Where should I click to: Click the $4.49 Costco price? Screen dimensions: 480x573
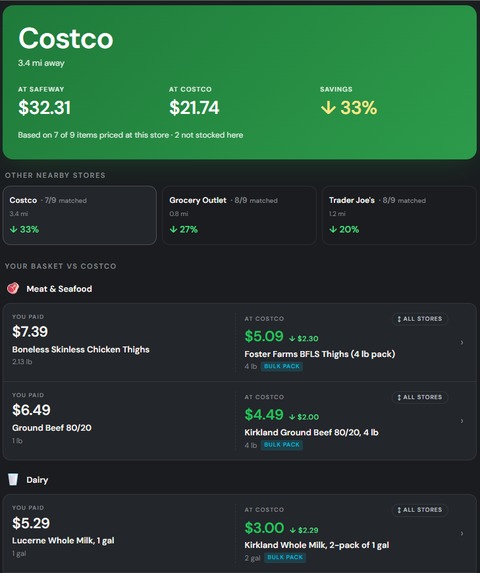(x=264, y=415)
